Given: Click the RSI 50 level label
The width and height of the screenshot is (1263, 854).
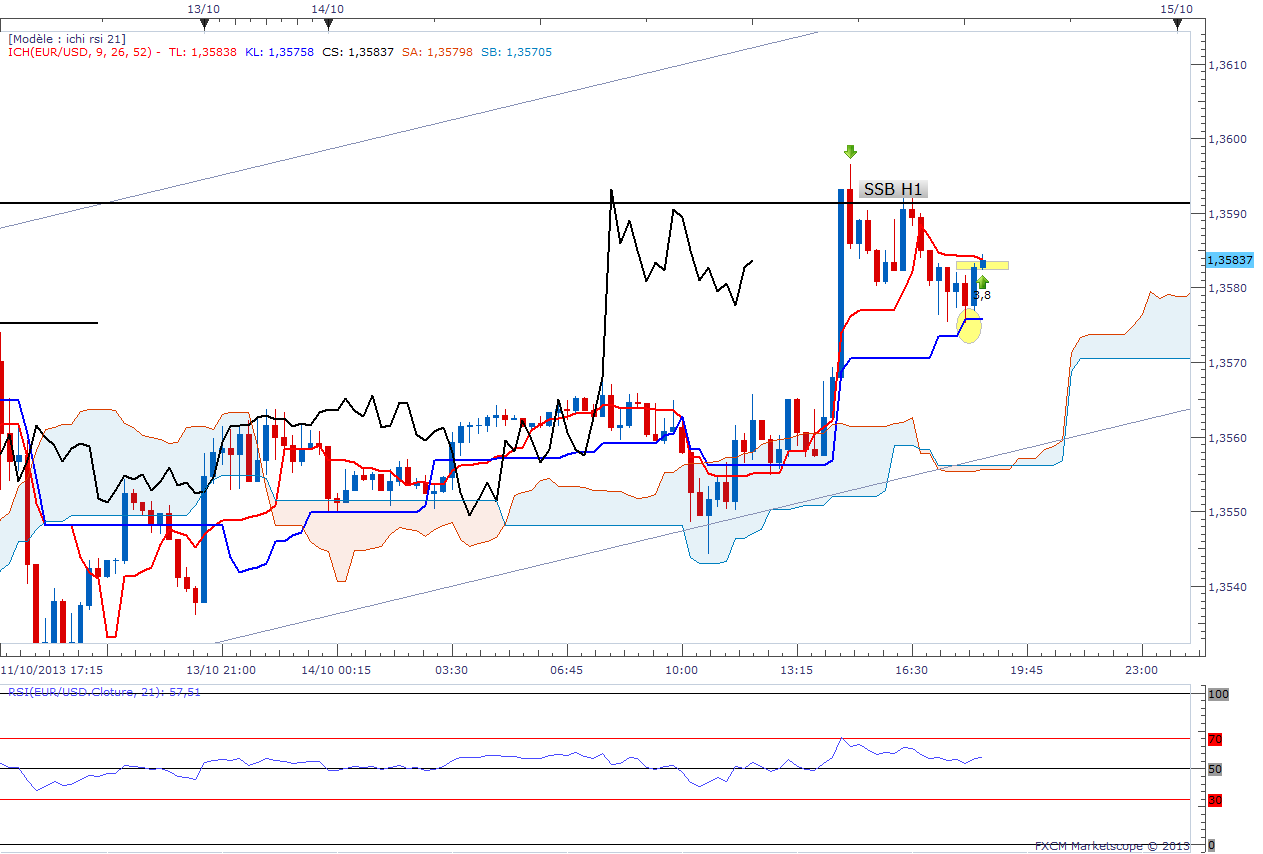Looking at the screenshot, I should [1215, 769].
